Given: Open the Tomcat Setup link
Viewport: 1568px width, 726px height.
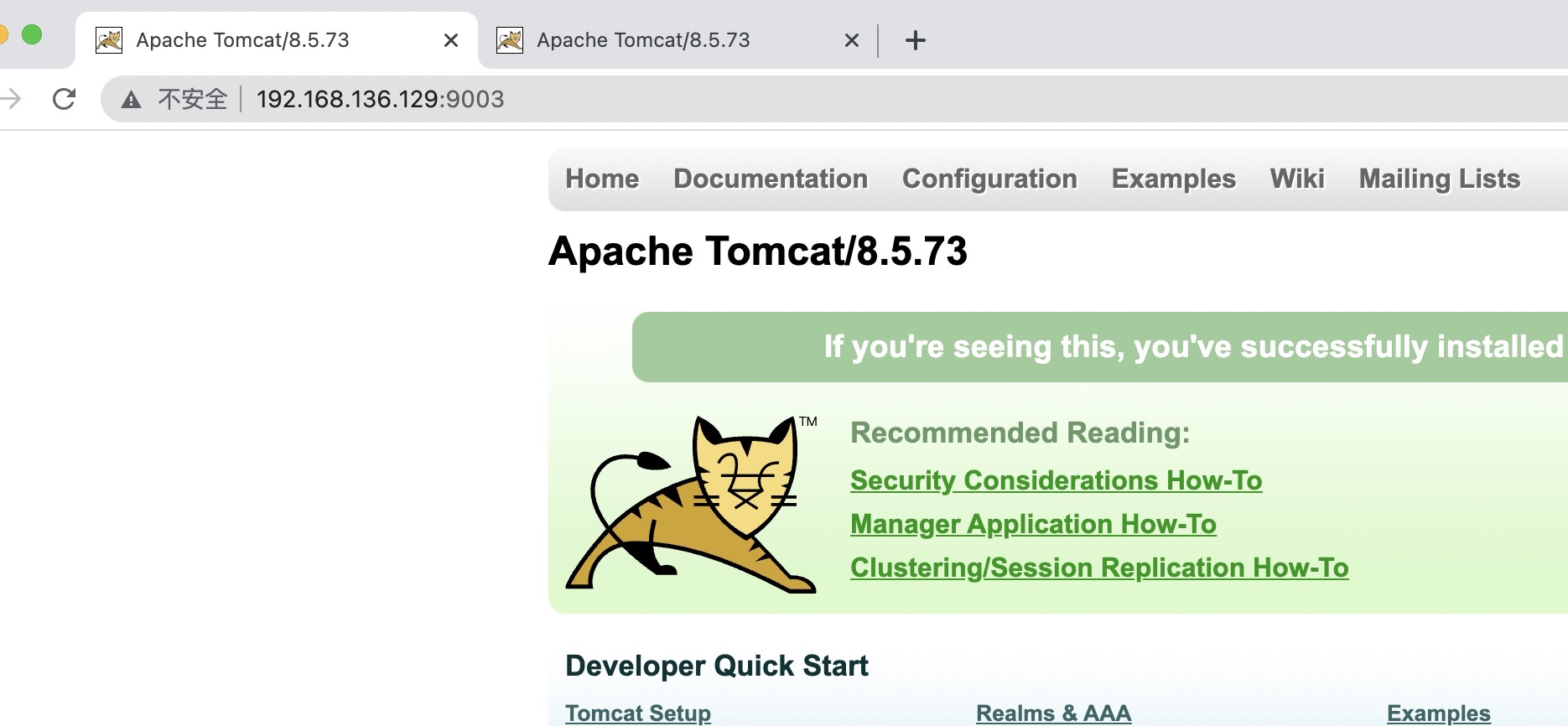Looking at the screenshot, I should 638,713.
